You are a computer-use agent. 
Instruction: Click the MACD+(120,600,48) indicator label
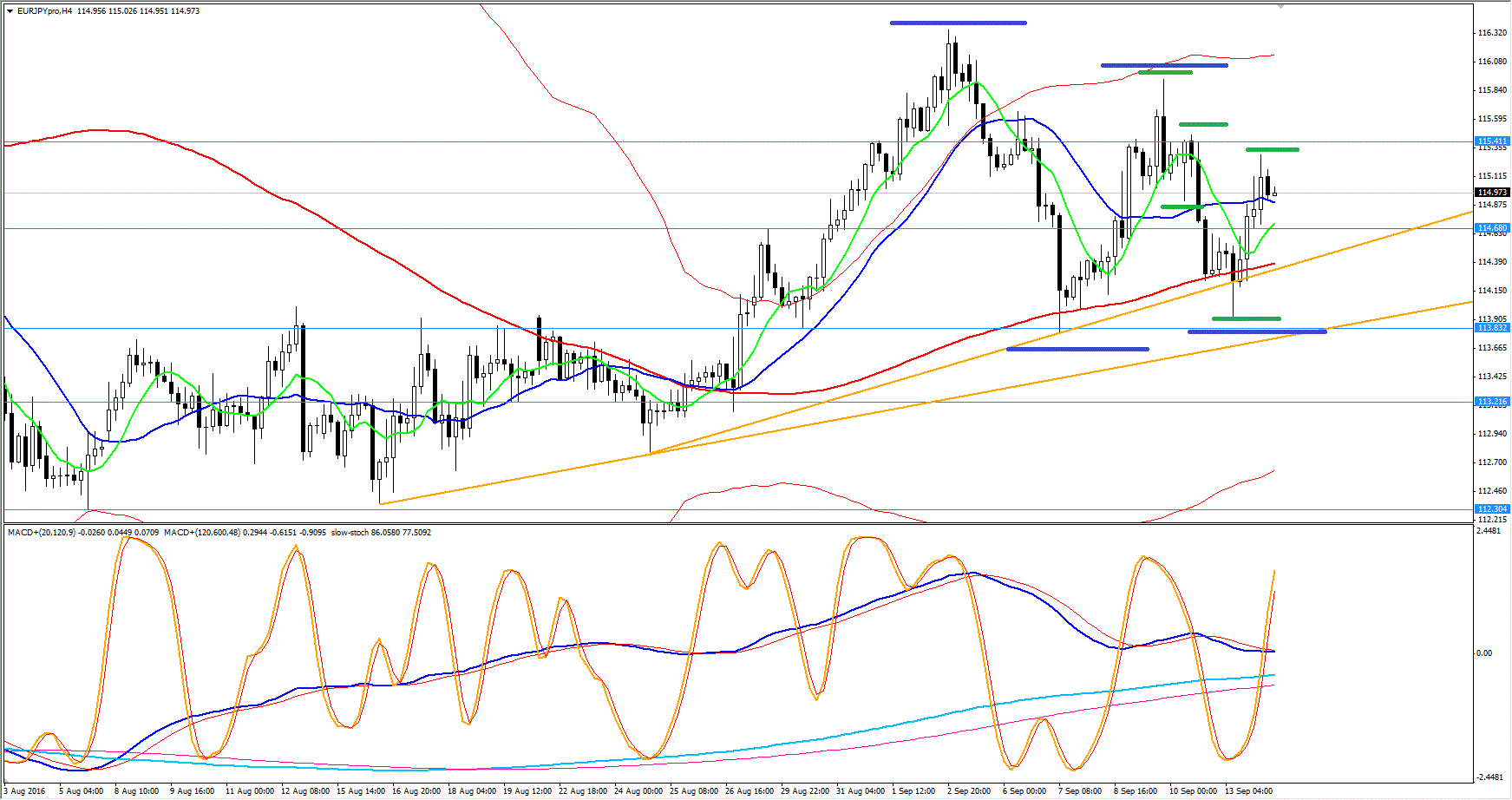202,532
